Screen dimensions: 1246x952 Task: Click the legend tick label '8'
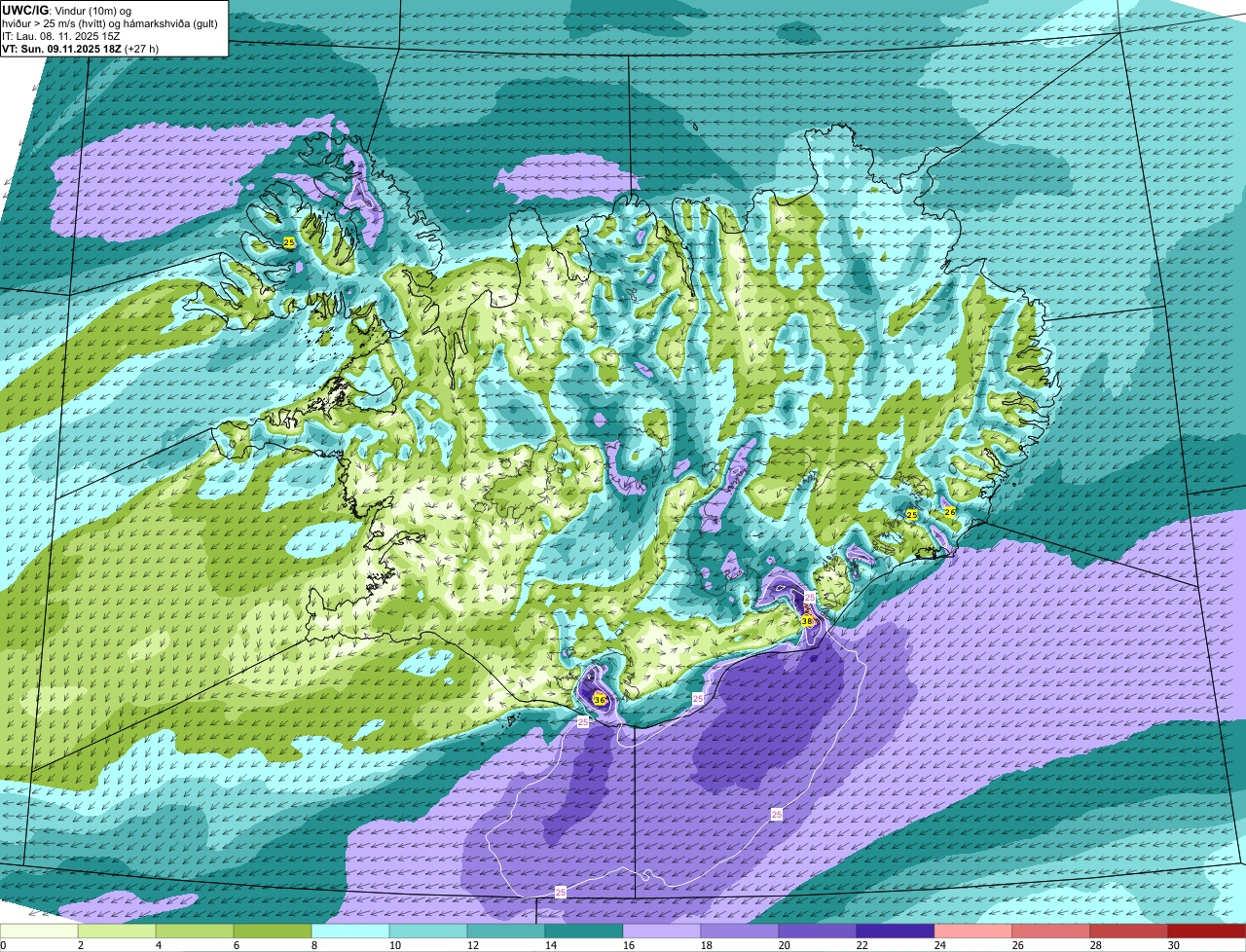click(314, 945)
